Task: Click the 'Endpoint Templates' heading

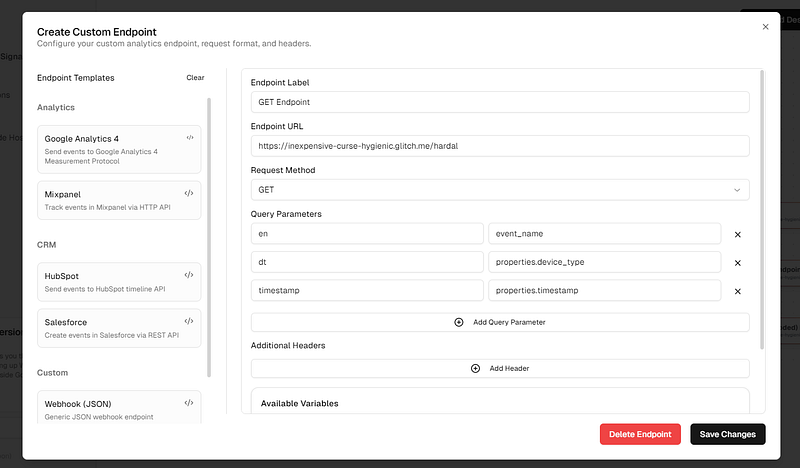Action: [x=76, y=78]
